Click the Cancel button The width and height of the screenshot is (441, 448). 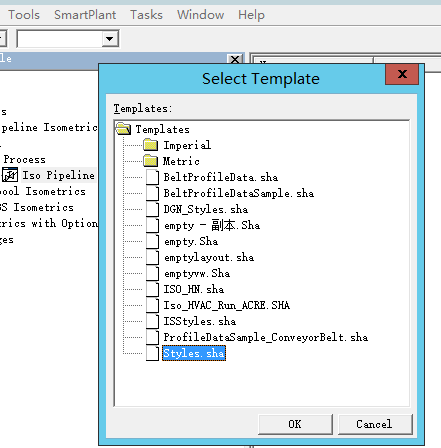tap(375, 424)
